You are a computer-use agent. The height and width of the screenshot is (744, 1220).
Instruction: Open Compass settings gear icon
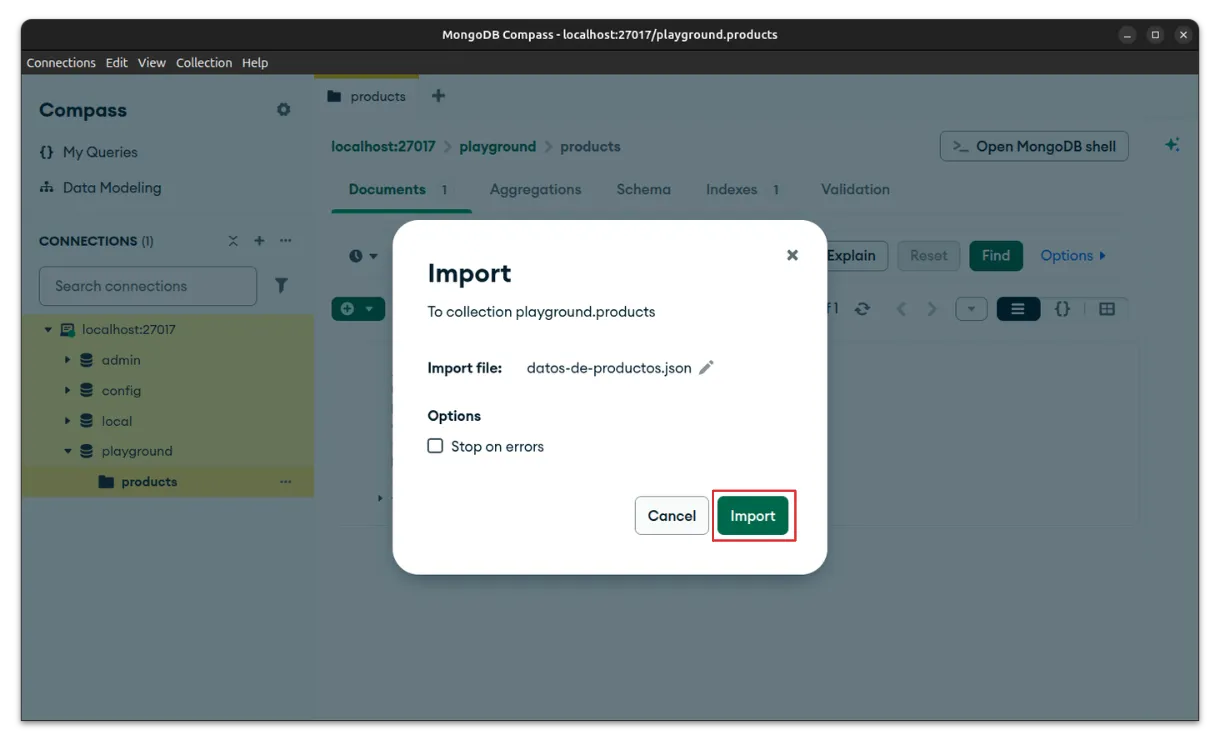click(284, 110)
